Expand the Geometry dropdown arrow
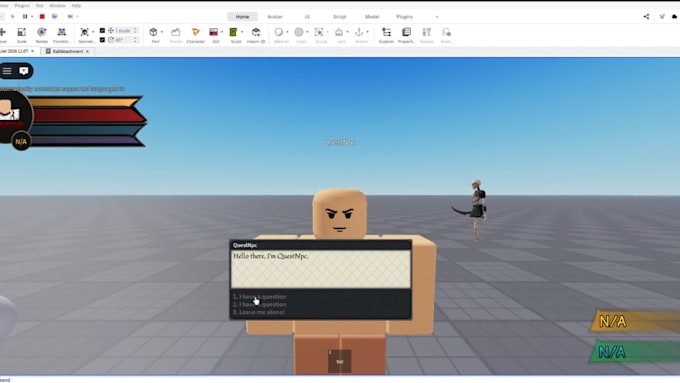The width and height of the screenshot is (680, 383). click(x=93, y=32)
